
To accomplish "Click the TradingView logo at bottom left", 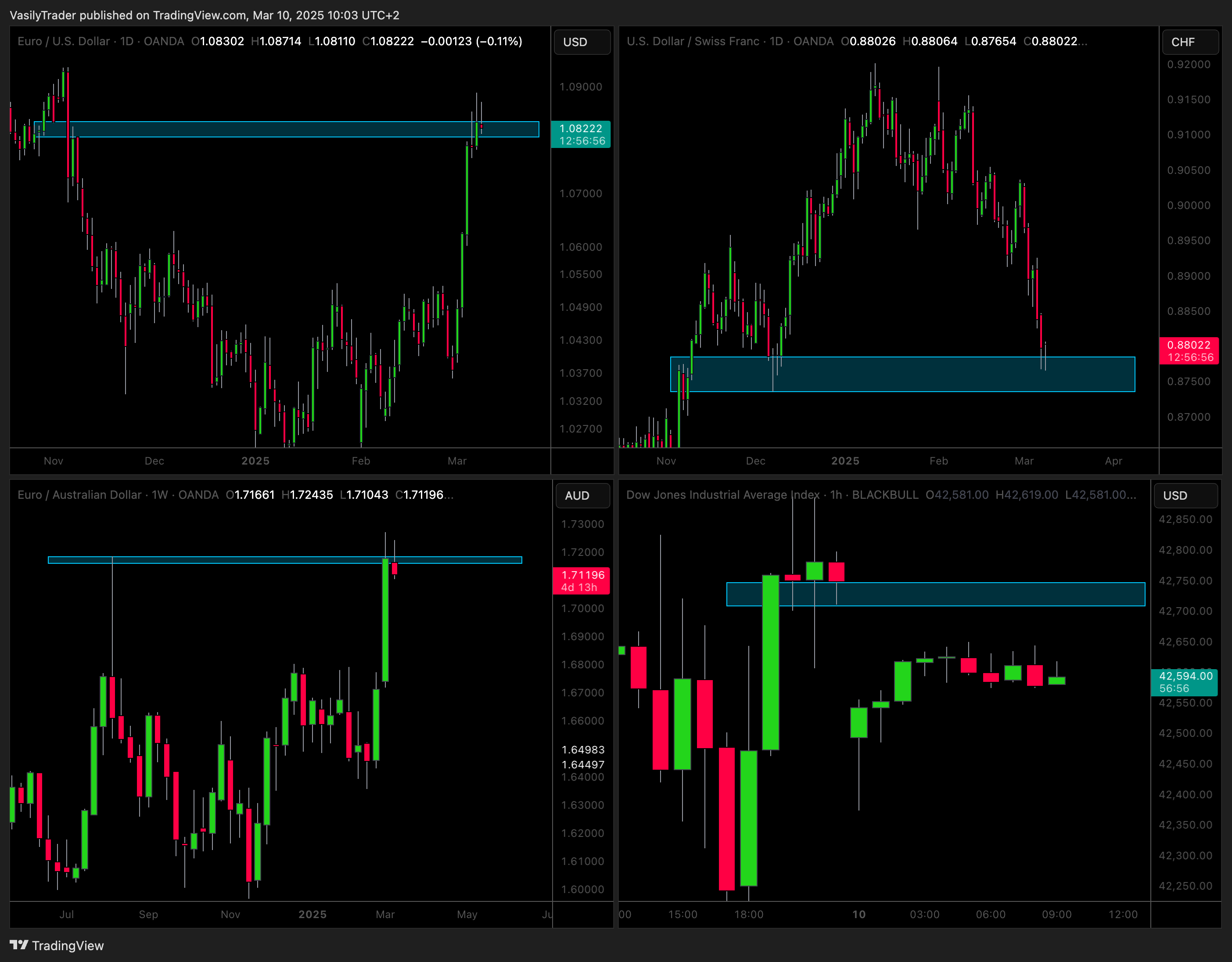I will (57, 945).
